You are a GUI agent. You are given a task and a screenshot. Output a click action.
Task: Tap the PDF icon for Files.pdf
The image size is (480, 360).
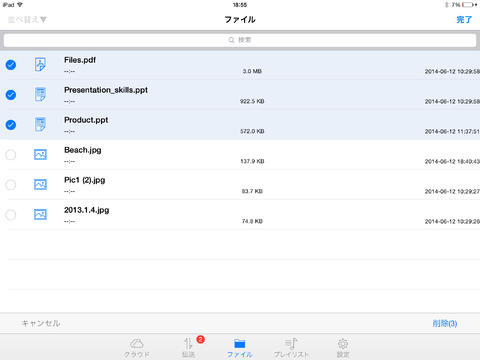[40, 65]
